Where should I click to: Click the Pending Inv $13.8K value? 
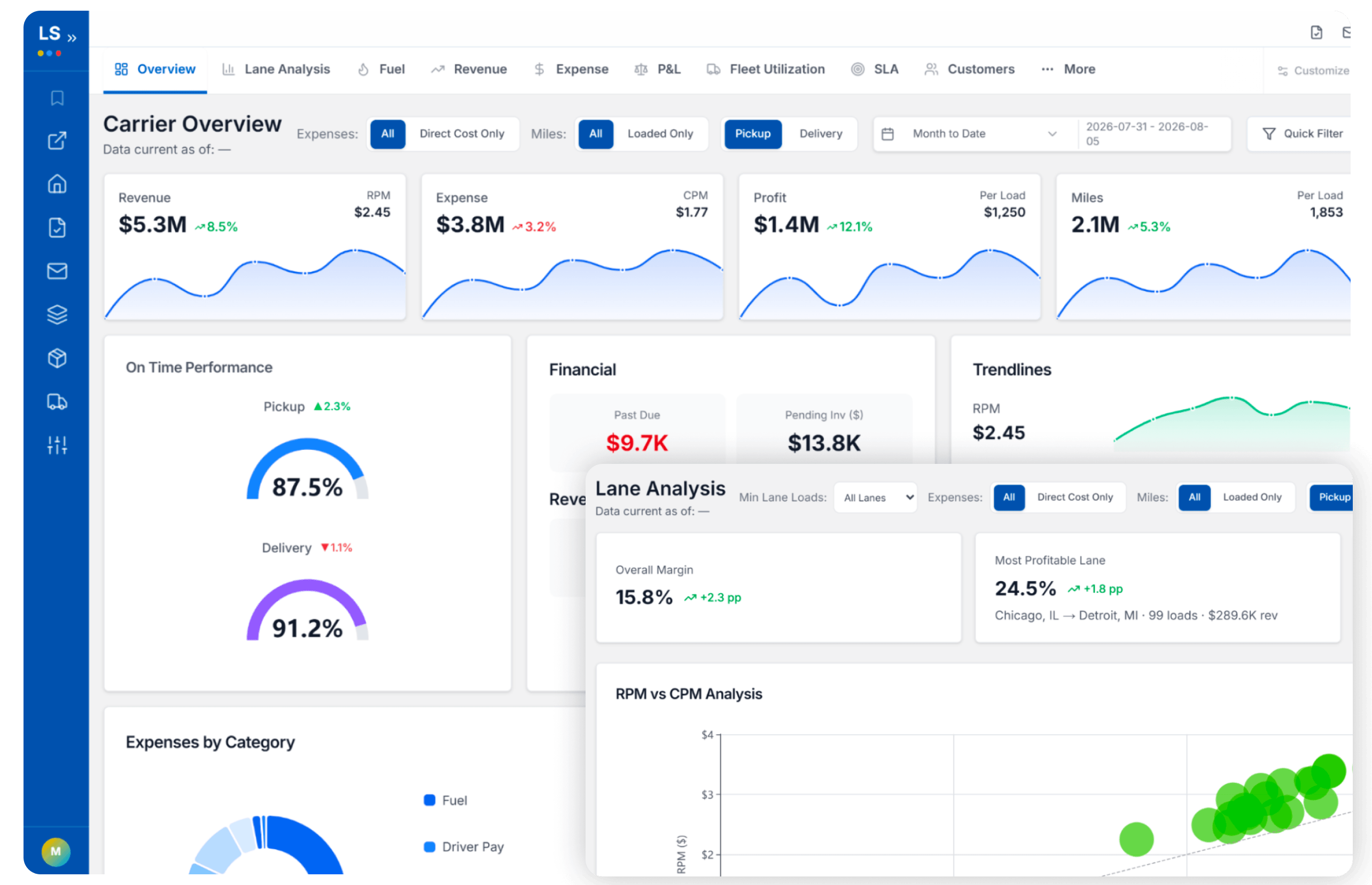824,443
